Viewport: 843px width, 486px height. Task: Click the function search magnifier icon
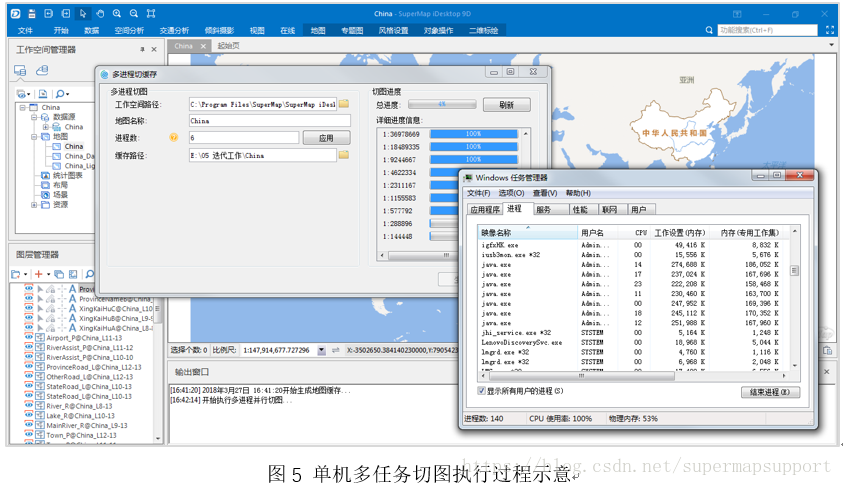click(709, 30)
